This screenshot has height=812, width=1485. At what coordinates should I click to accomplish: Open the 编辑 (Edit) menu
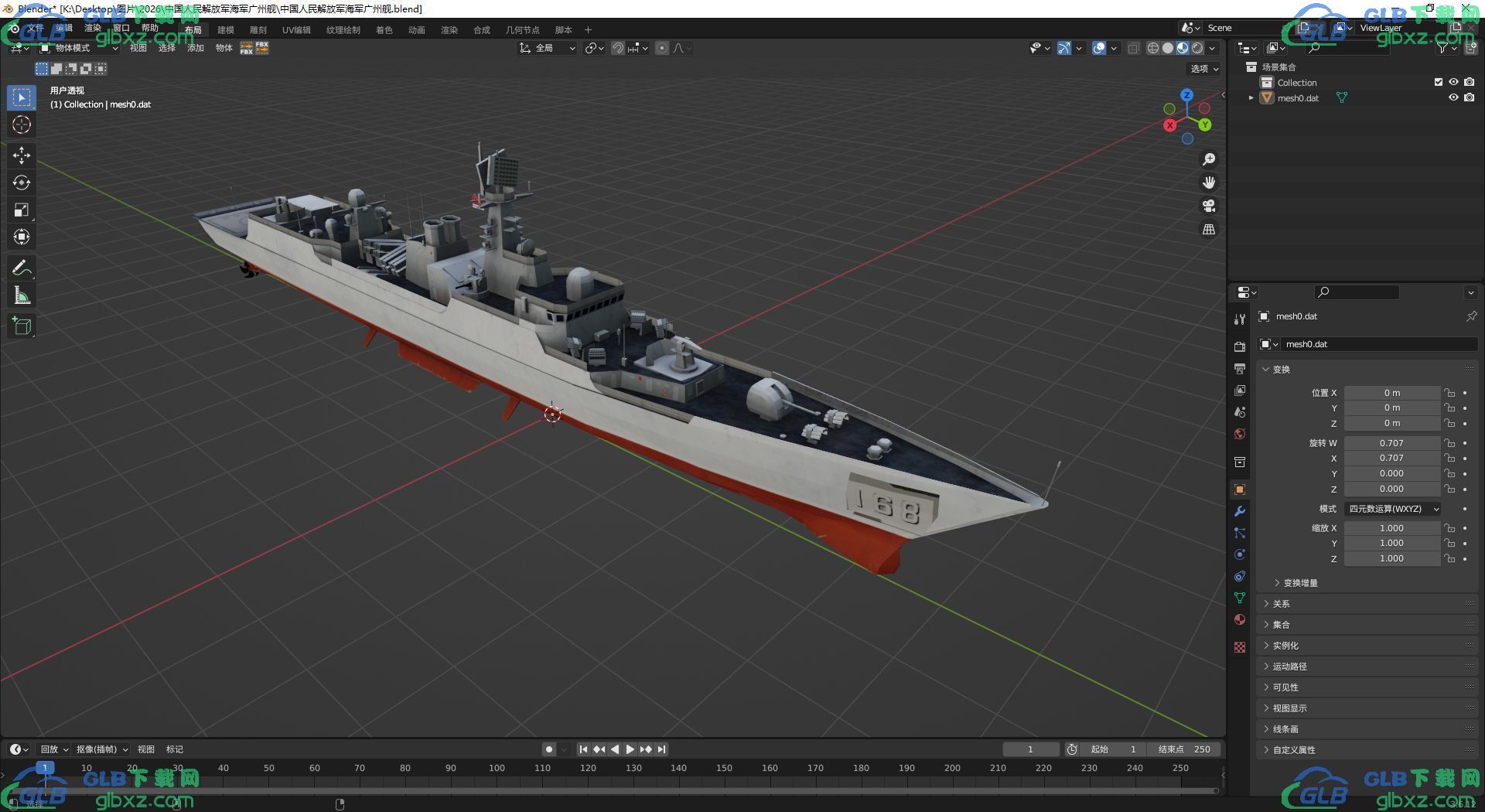click(64, 29)
